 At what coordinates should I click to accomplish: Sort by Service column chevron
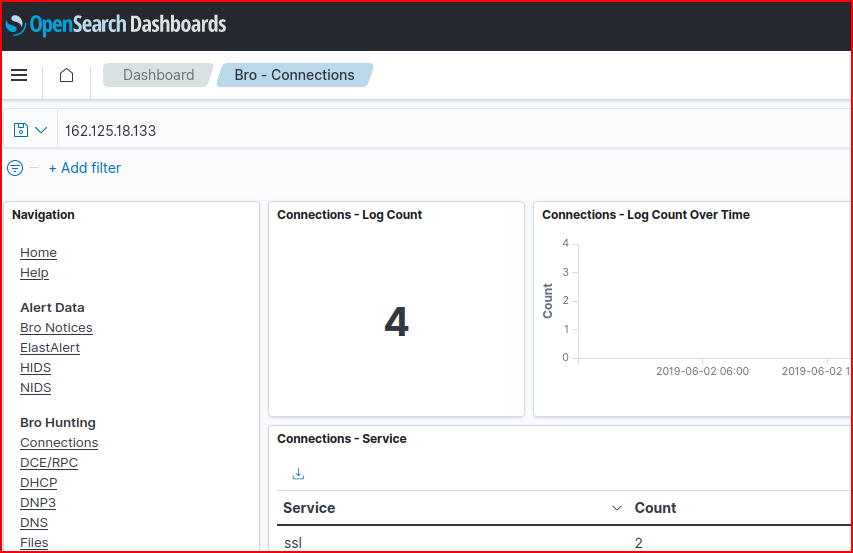pos(617,508)
